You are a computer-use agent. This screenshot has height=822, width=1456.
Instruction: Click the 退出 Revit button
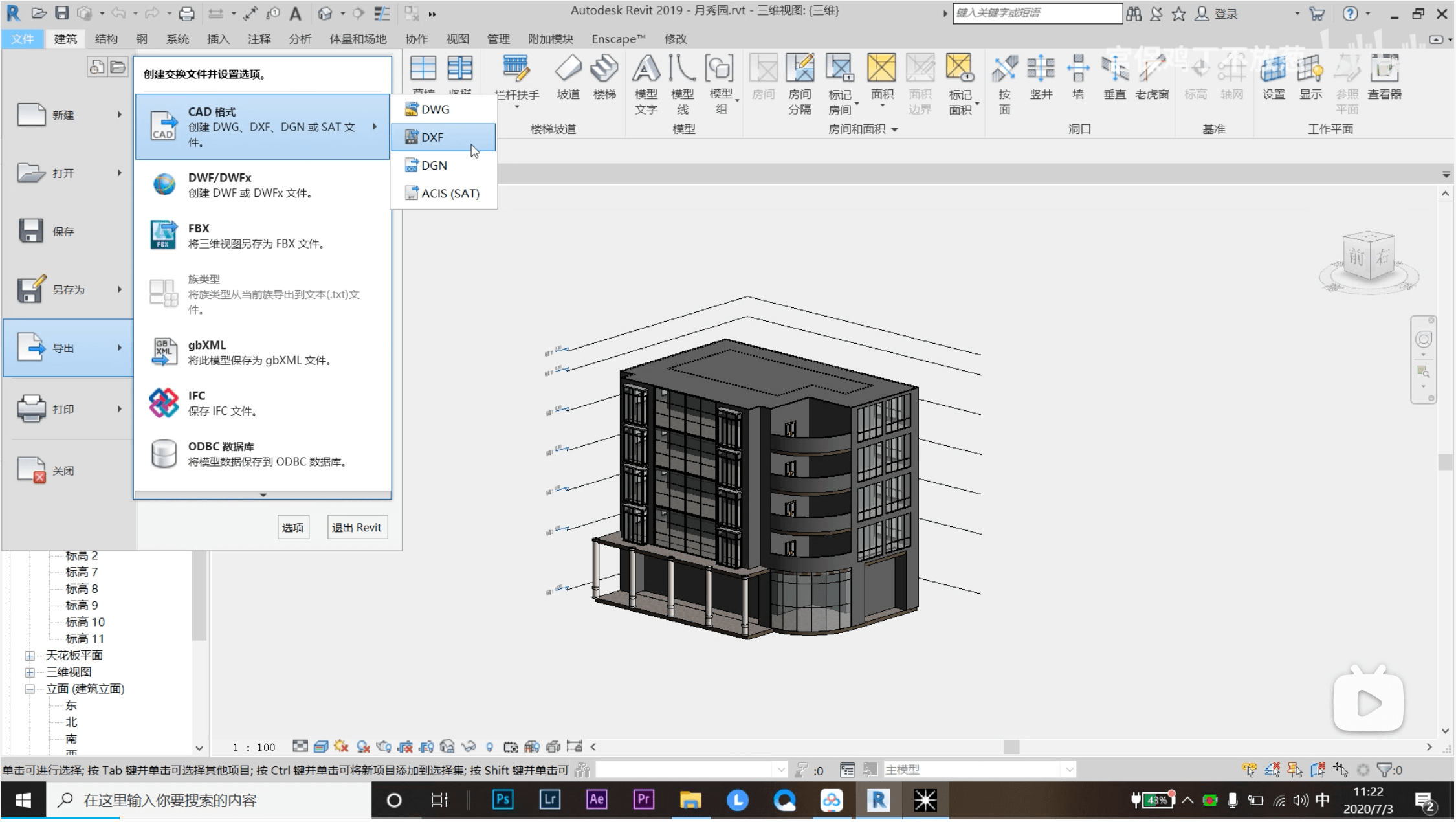pyautogui.click(x=357, y=528)
